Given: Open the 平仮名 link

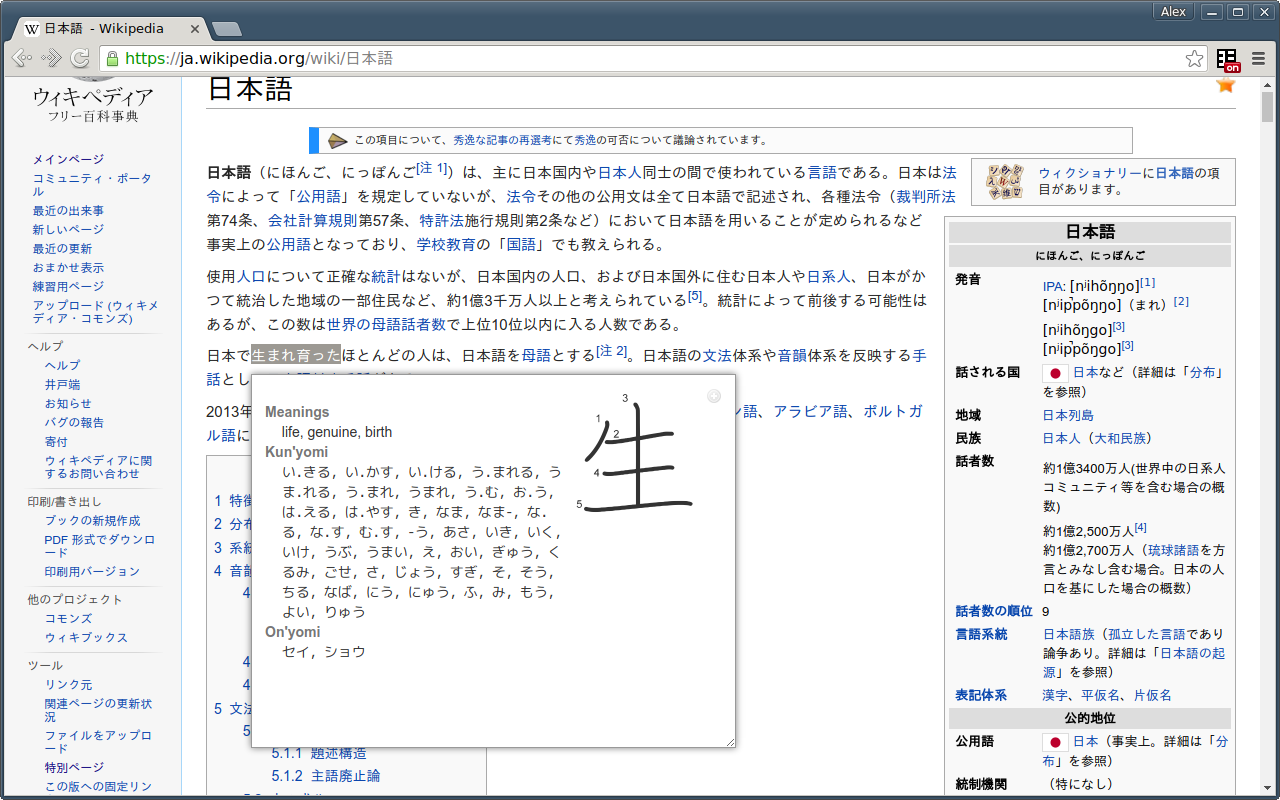Looking at the screenshot, I should (x=1100, y=695).
